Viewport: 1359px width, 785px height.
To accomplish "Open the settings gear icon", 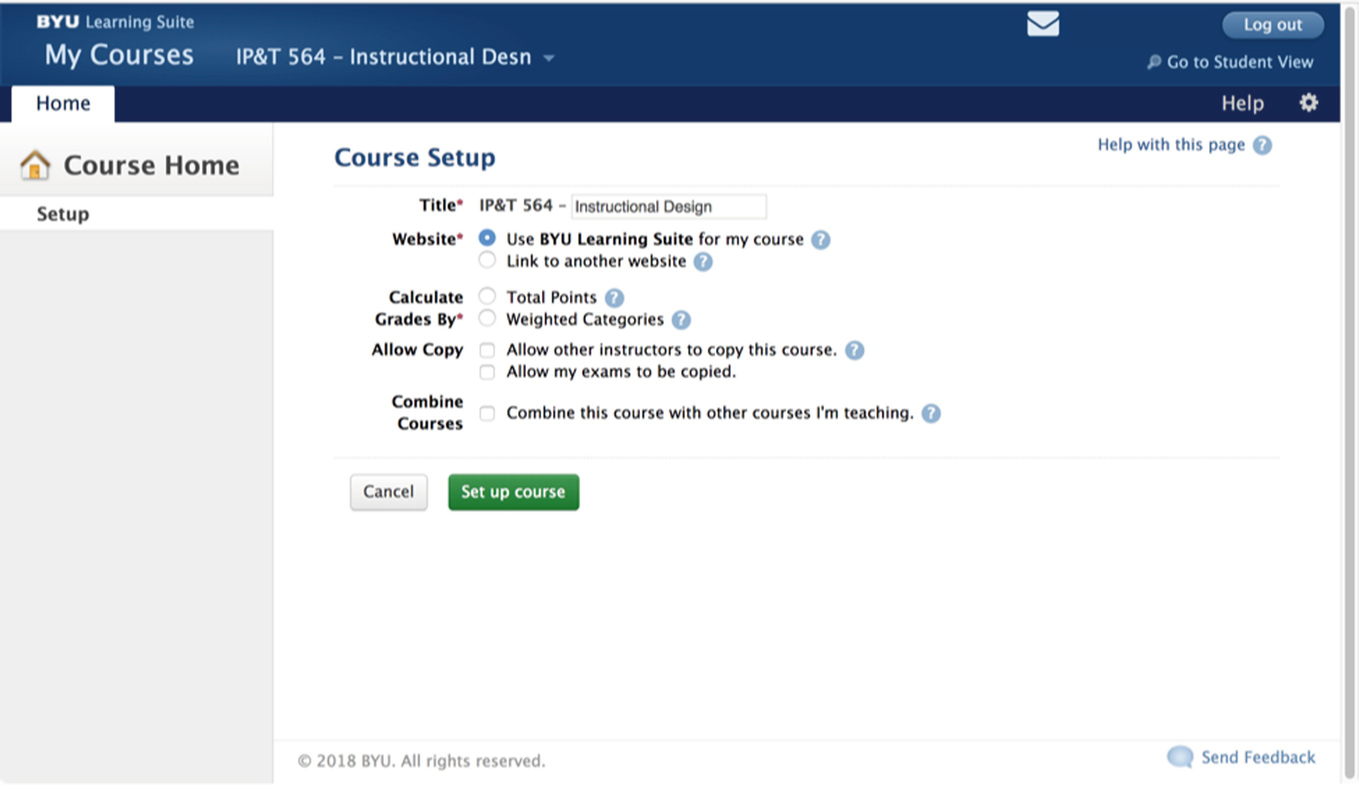I will pyautogui.click(x=1308, y=103).
